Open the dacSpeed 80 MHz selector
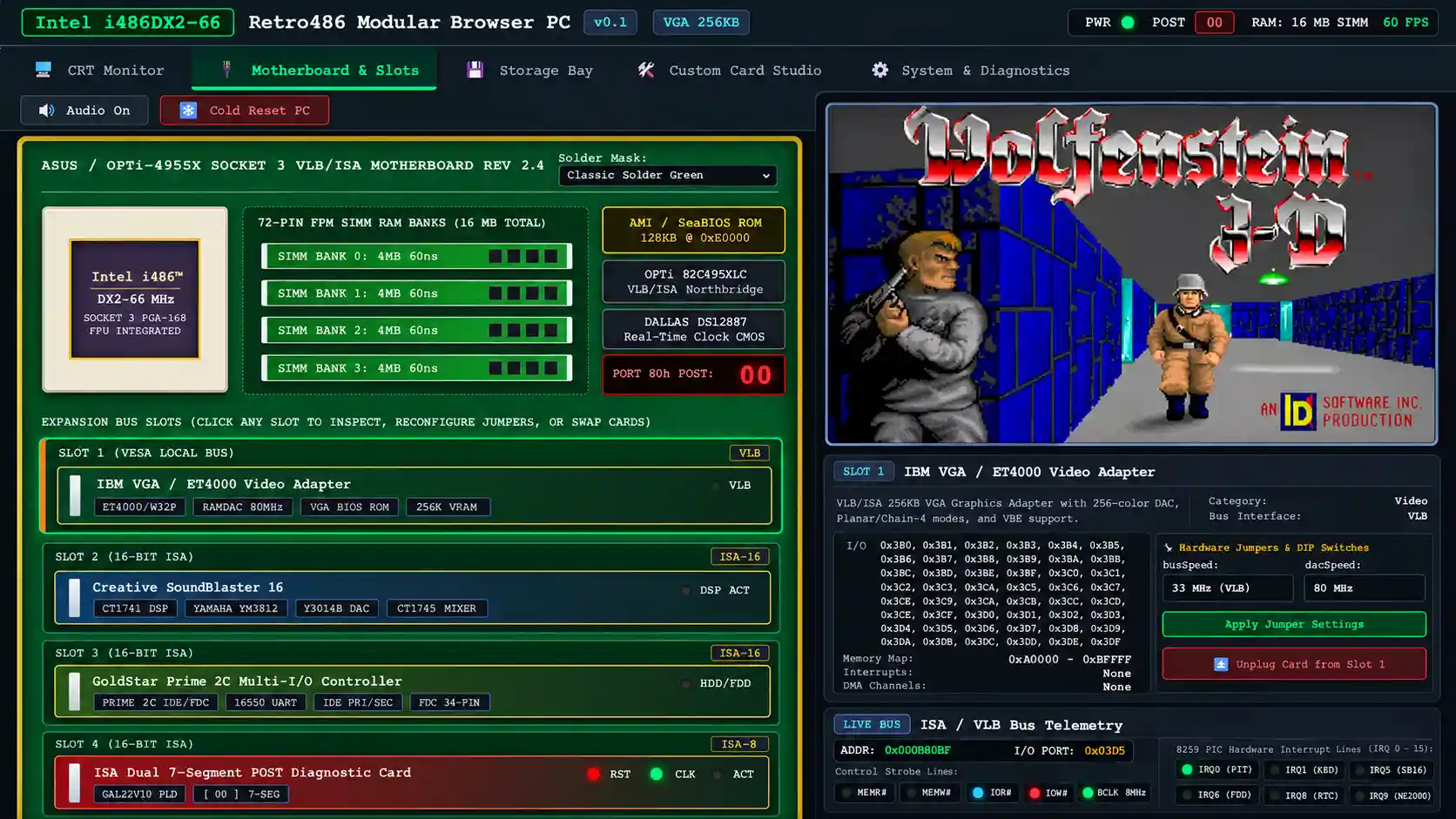This screenshot has height=819, width=1456. coord(1364,588)
